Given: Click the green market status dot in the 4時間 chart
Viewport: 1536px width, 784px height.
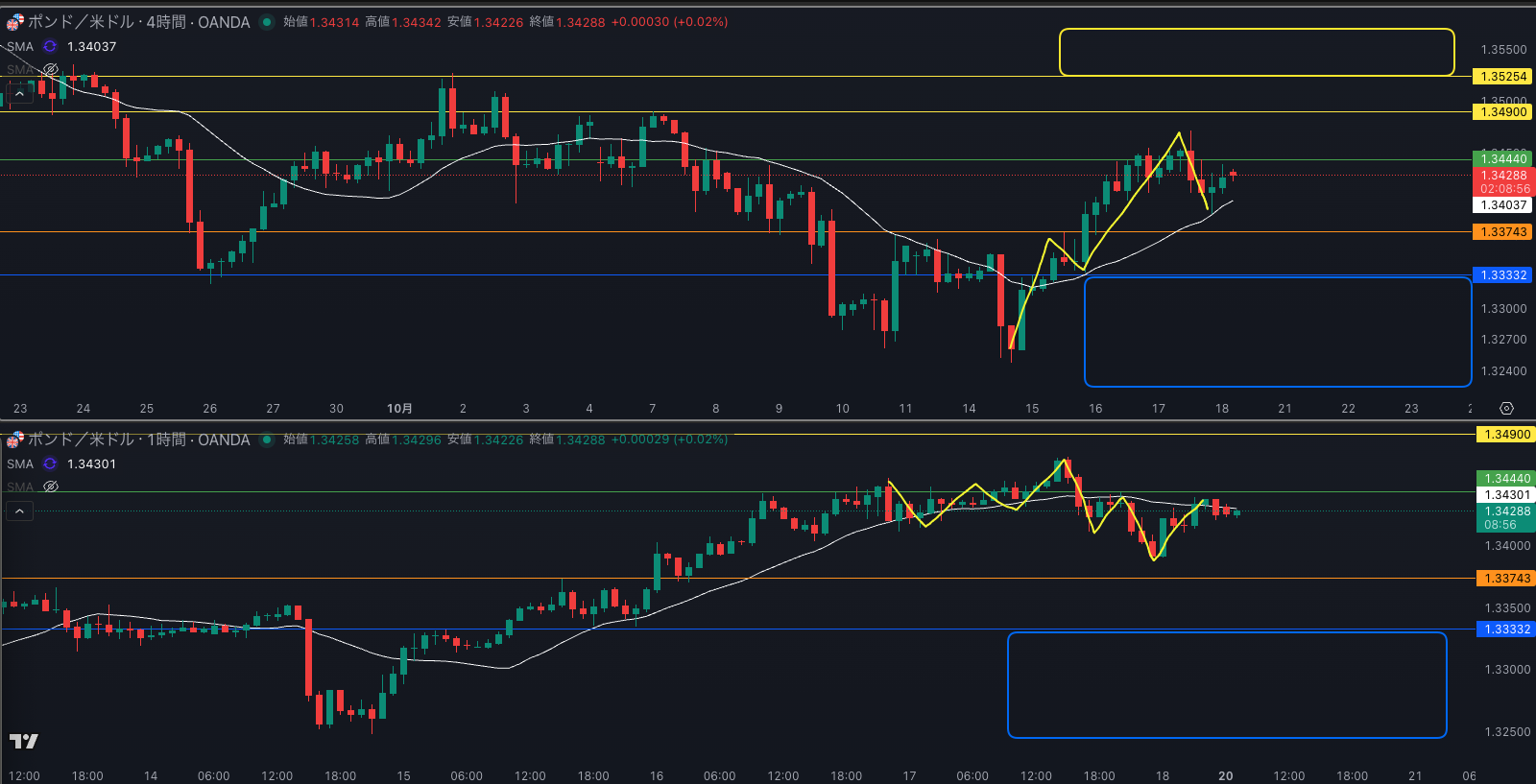Looking at the screenshot, I should click(267, 22).
